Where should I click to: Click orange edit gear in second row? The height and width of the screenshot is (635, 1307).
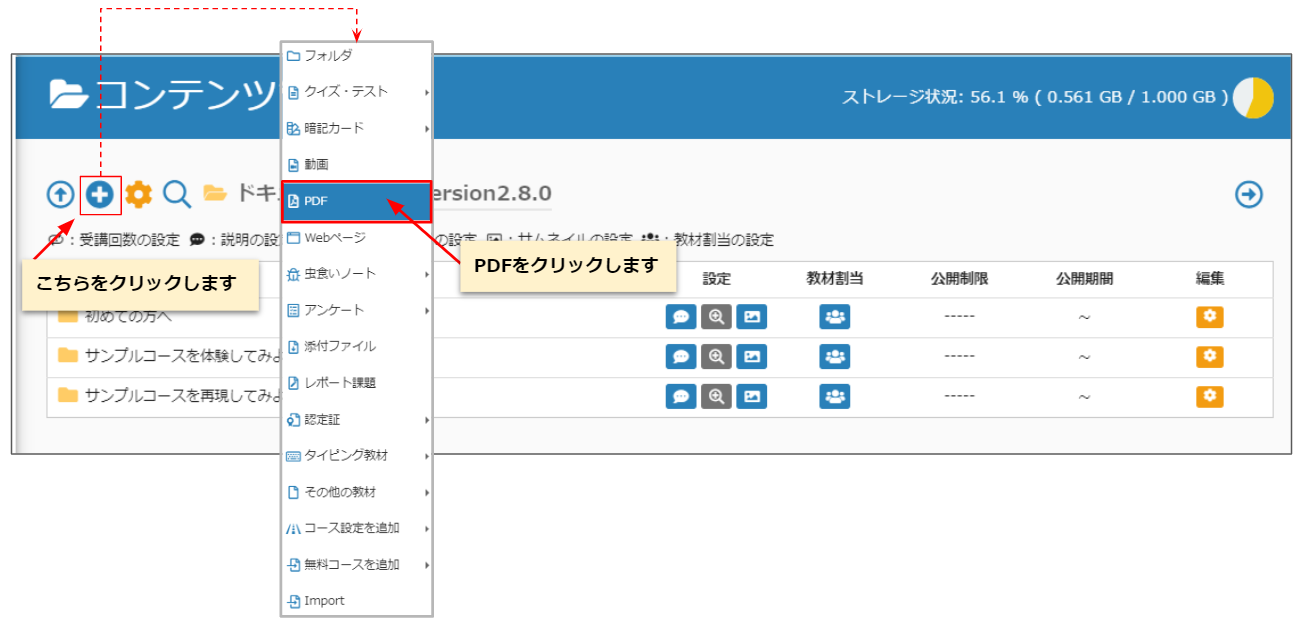click(1209, 356)
